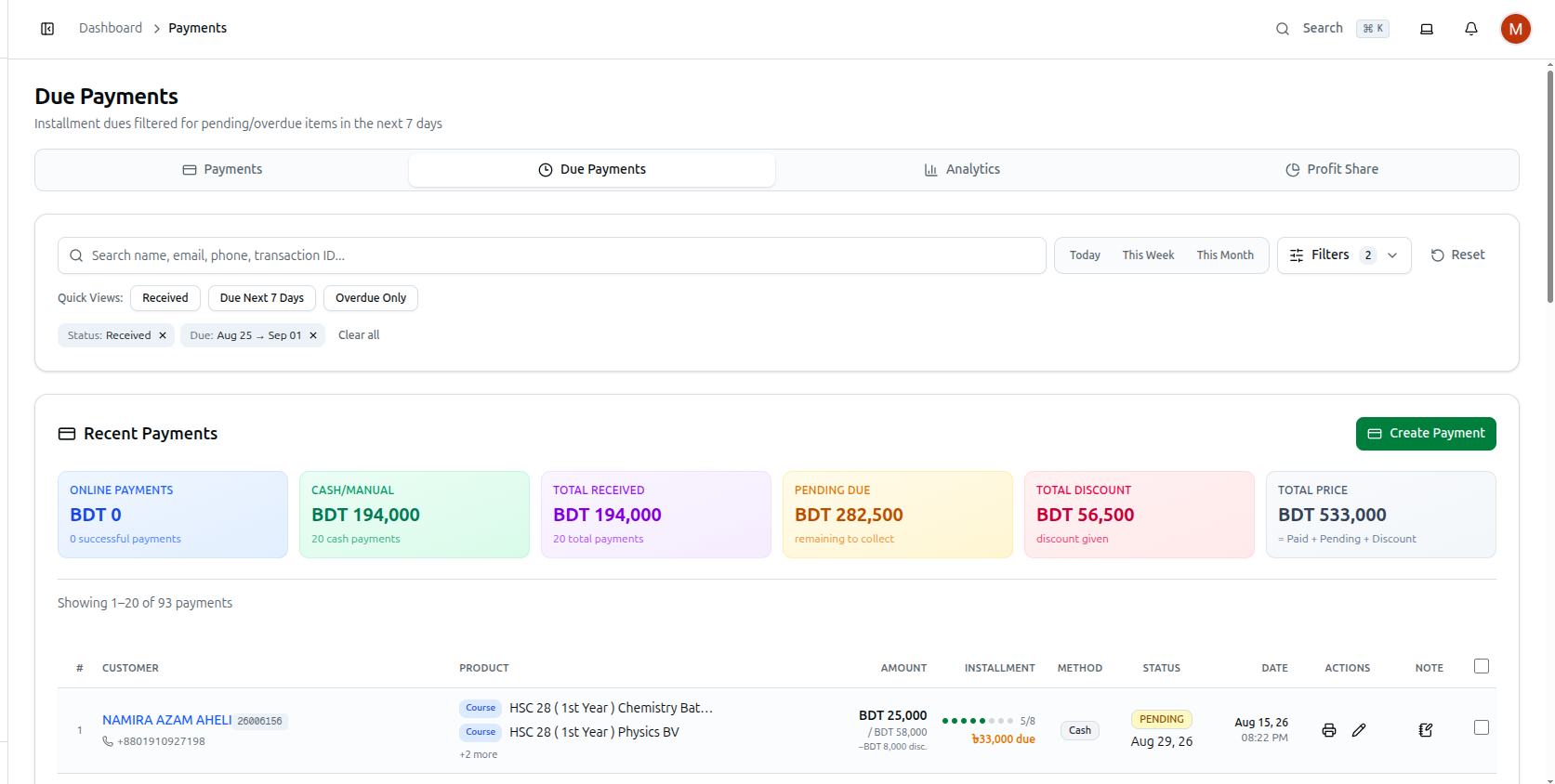
Task: Toggle the sidebar panel icon
Action: click(x=47, y=29)
